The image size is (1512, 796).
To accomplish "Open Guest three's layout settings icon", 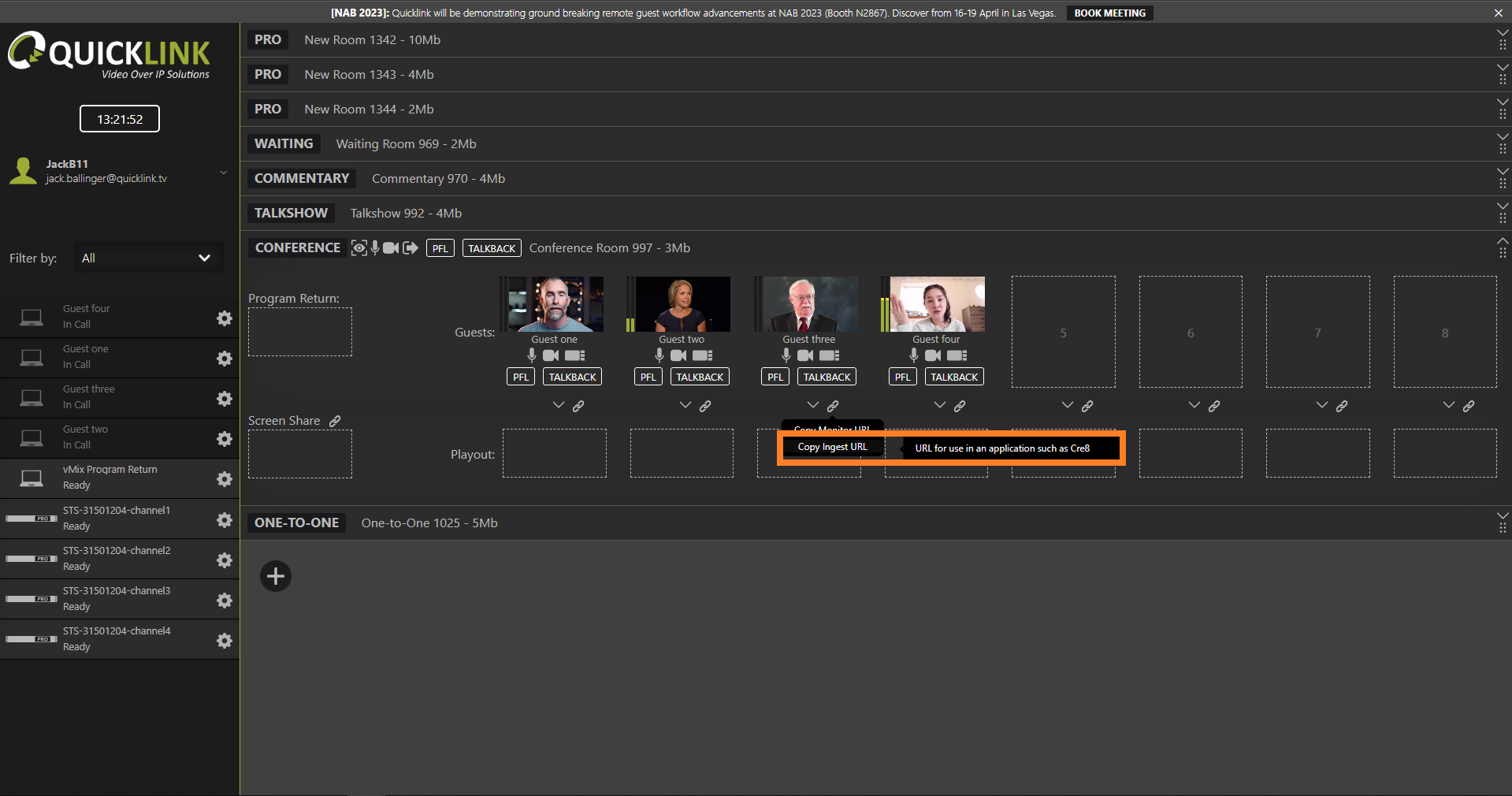I will (x=830, y=355).
